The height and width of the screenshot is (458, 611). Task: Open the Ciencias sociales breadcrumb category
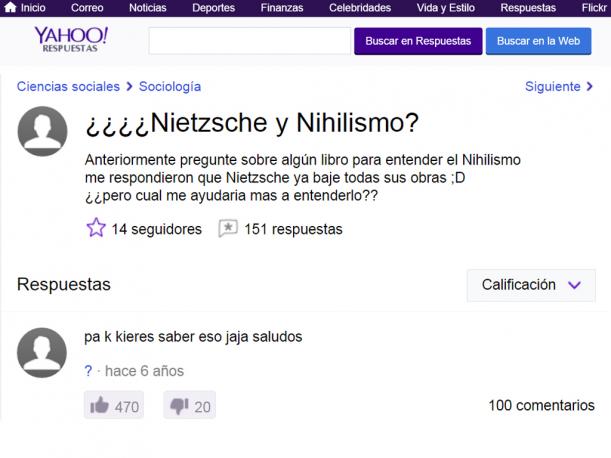[68, 86]
